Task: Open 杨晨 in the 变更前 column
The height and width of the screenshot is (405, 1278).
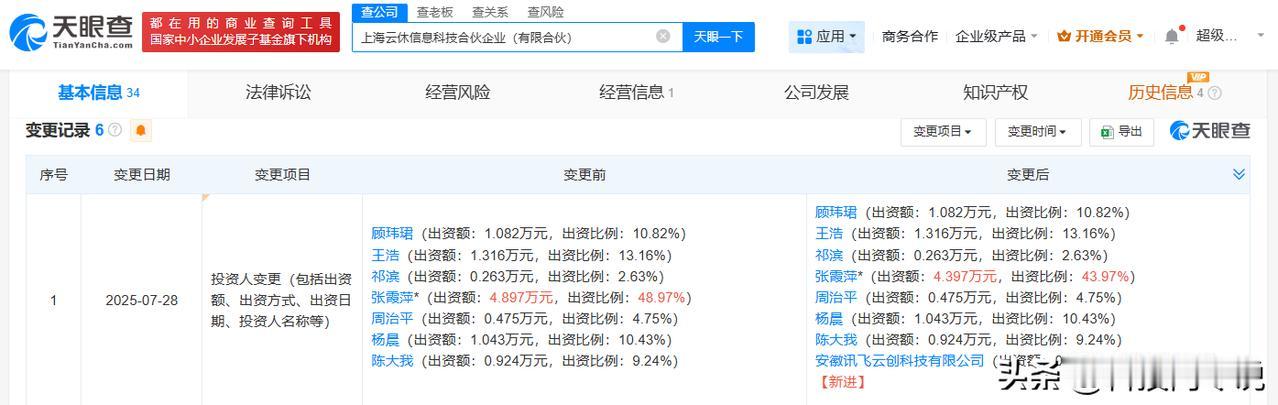Action: 385,340
